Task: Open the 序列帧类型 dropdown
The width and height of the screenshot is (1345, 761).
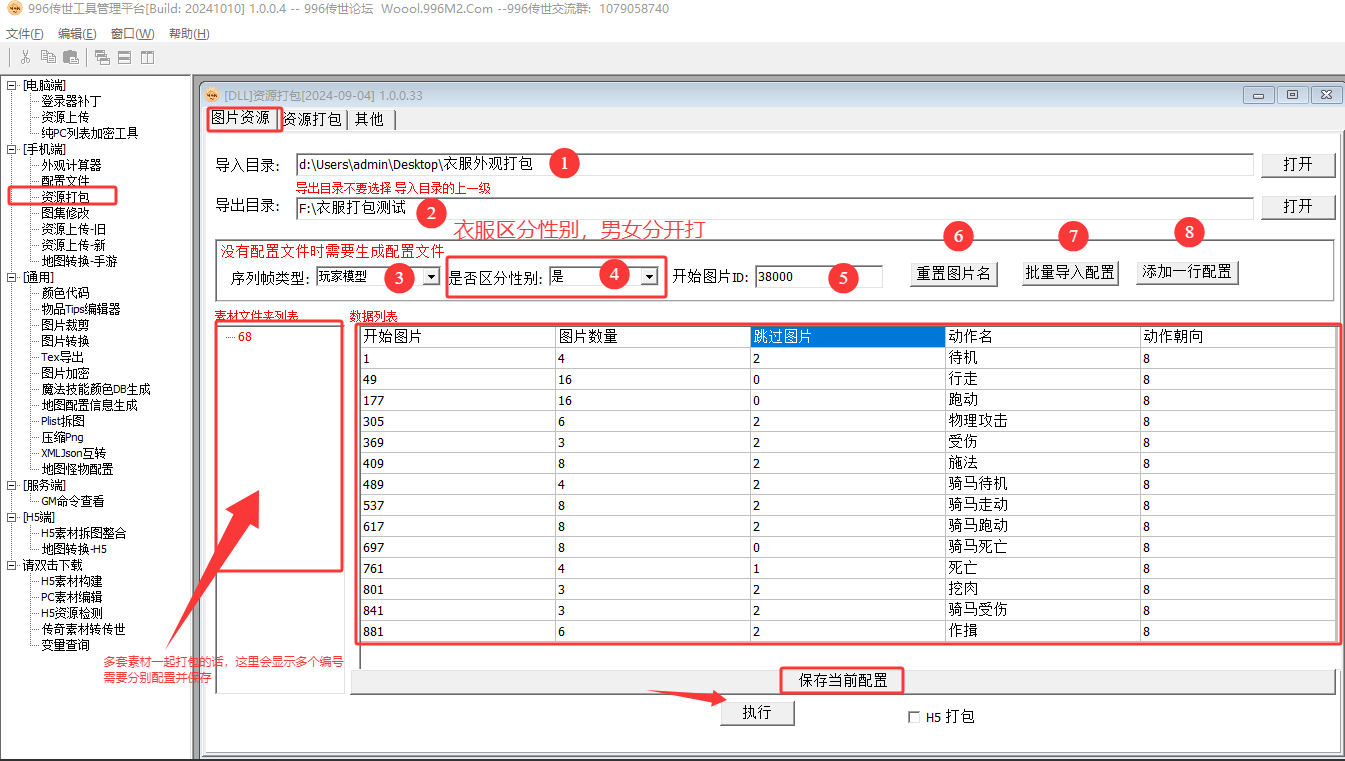Action: pyautogui.click(x=431, y=276)
